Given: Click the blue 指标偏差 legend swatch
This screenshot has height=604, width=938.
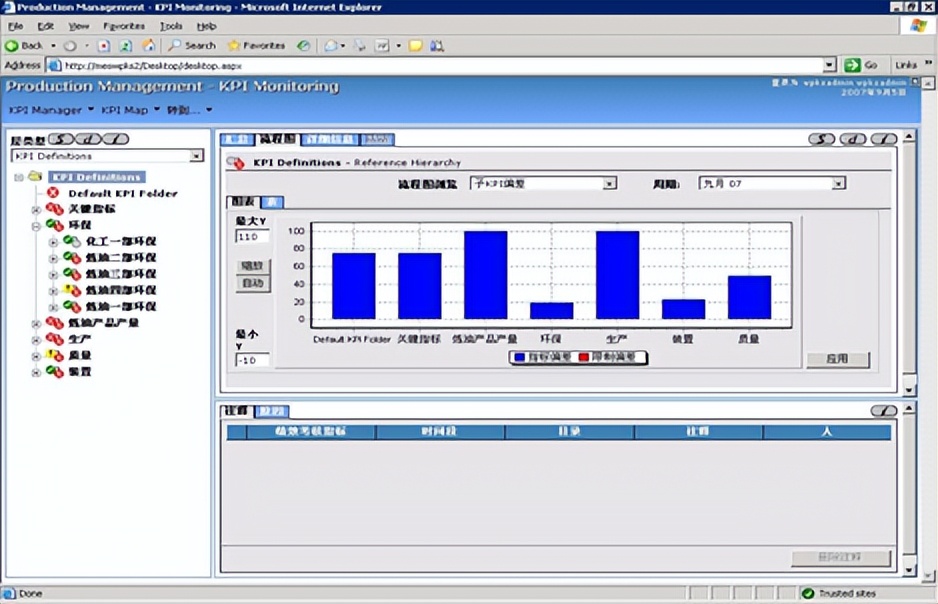Looking at the screenshot, I should [x=519, y=357].
